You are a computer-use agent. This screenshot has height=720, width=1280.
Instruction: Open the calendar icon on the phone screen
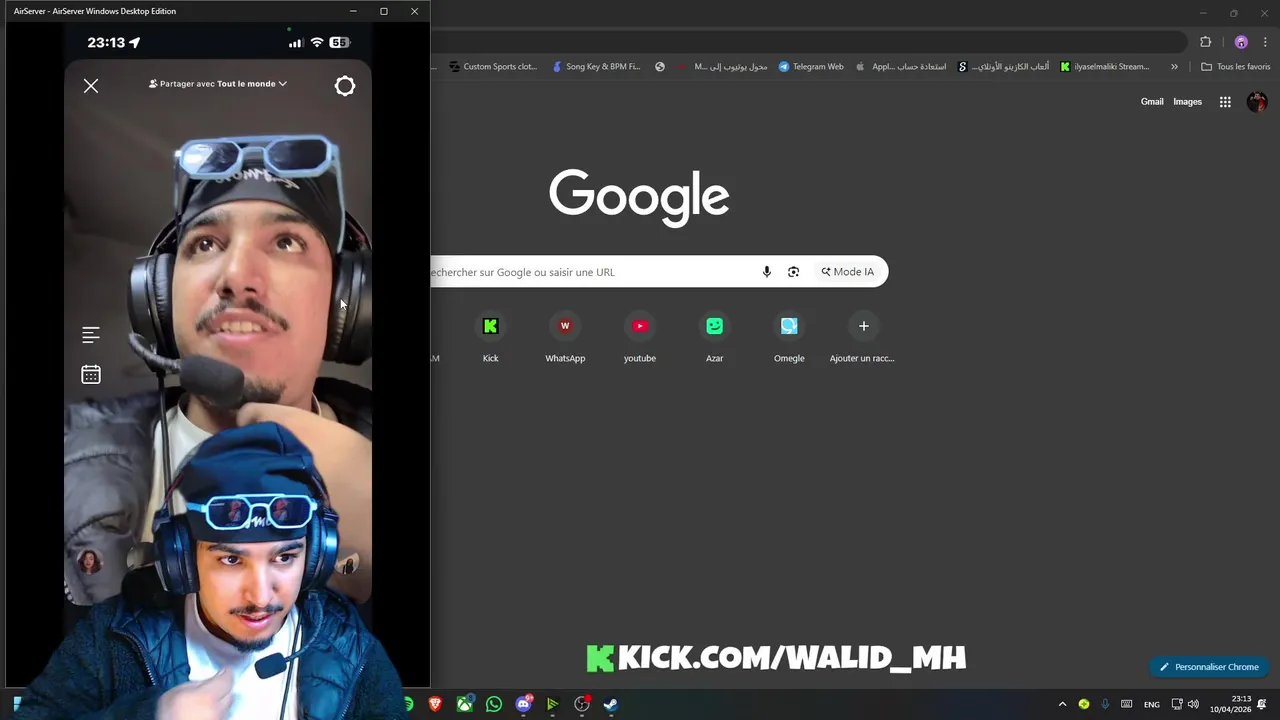[x=91, y=375]
